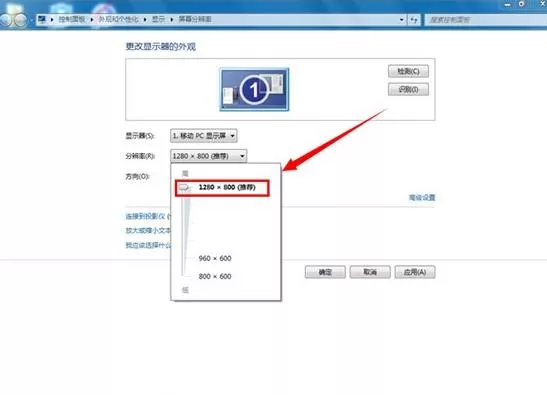Expand the resolution (分辨率) dropdown arrow

coord(242,156)
